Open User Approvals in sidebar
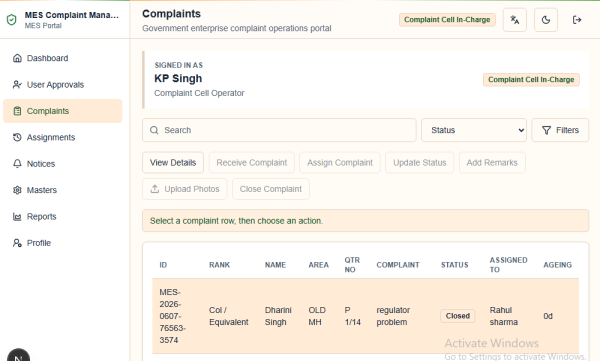The width and height of the screenshot is (600, 361). tap(63, 85)
